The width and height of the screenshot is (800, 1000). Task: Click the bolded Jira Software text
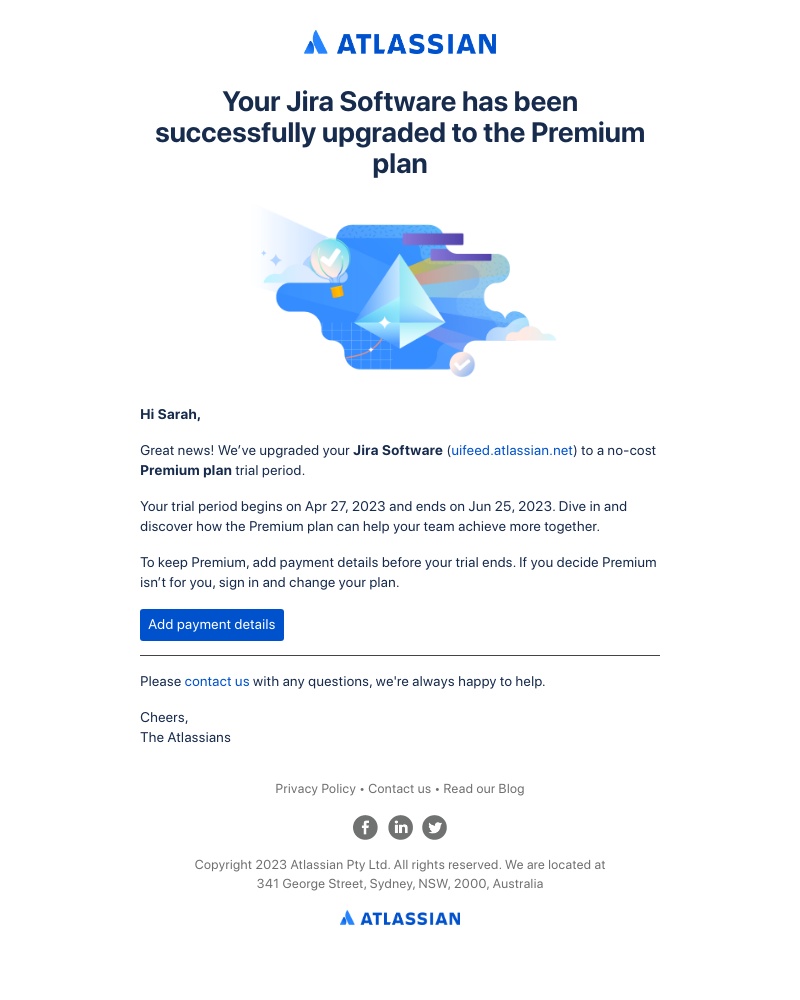(398, 450)
